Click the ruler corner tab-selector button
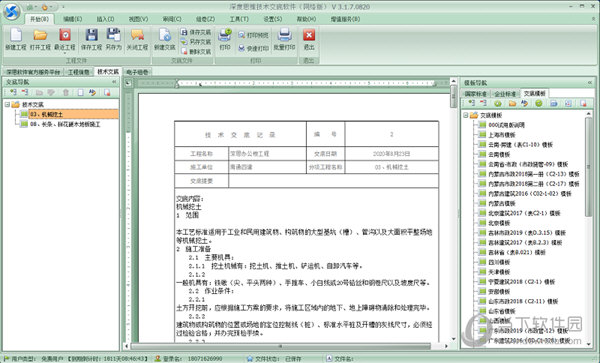Screen dimensions: 600x363 tap(128, 83)
